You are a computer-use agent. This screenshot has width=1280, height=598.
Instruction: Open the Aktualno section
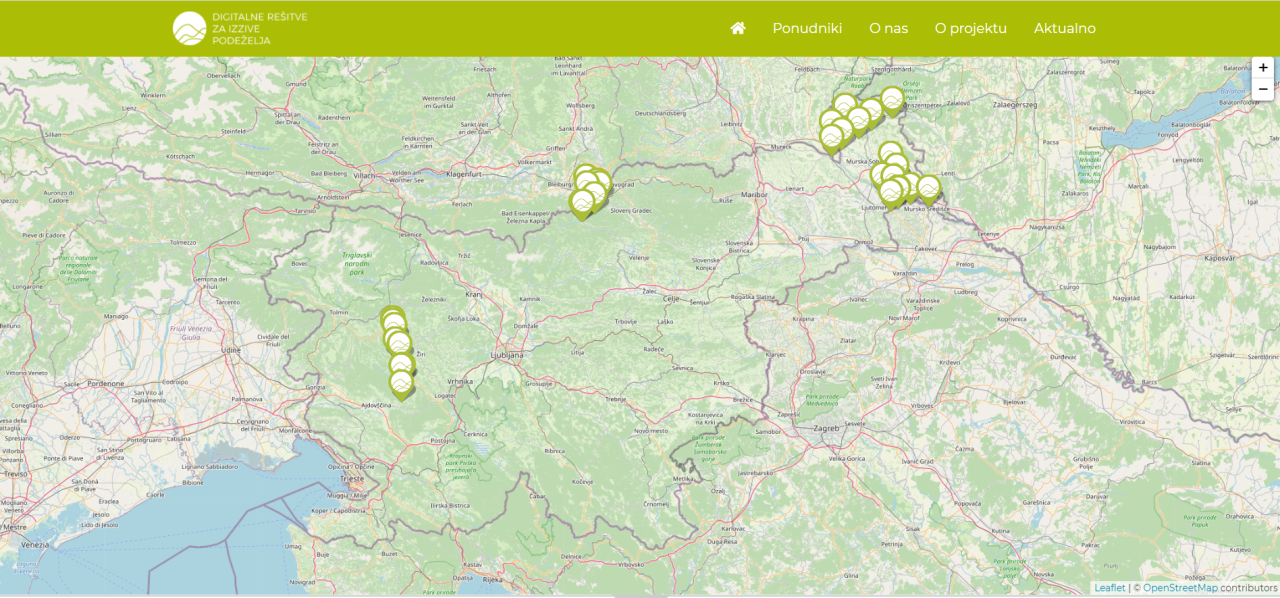point(1064,28)
